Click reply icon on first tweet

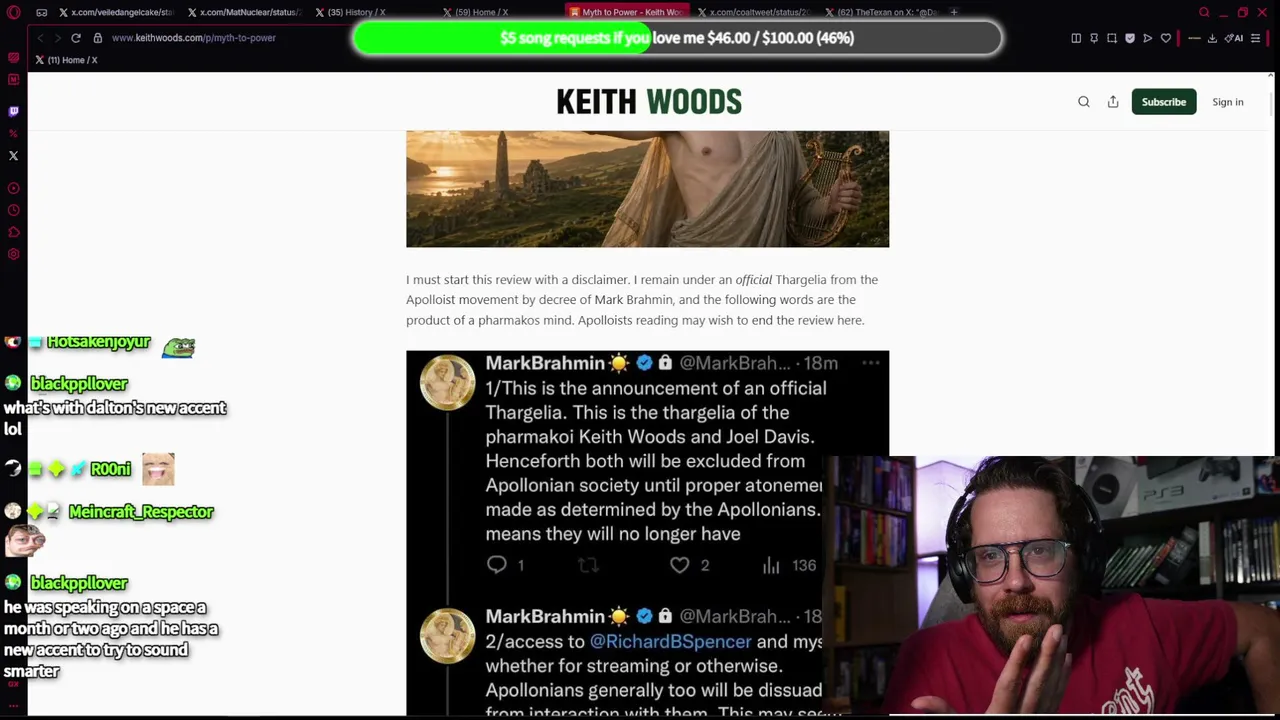pyautogui.click(x=497, y=565)
